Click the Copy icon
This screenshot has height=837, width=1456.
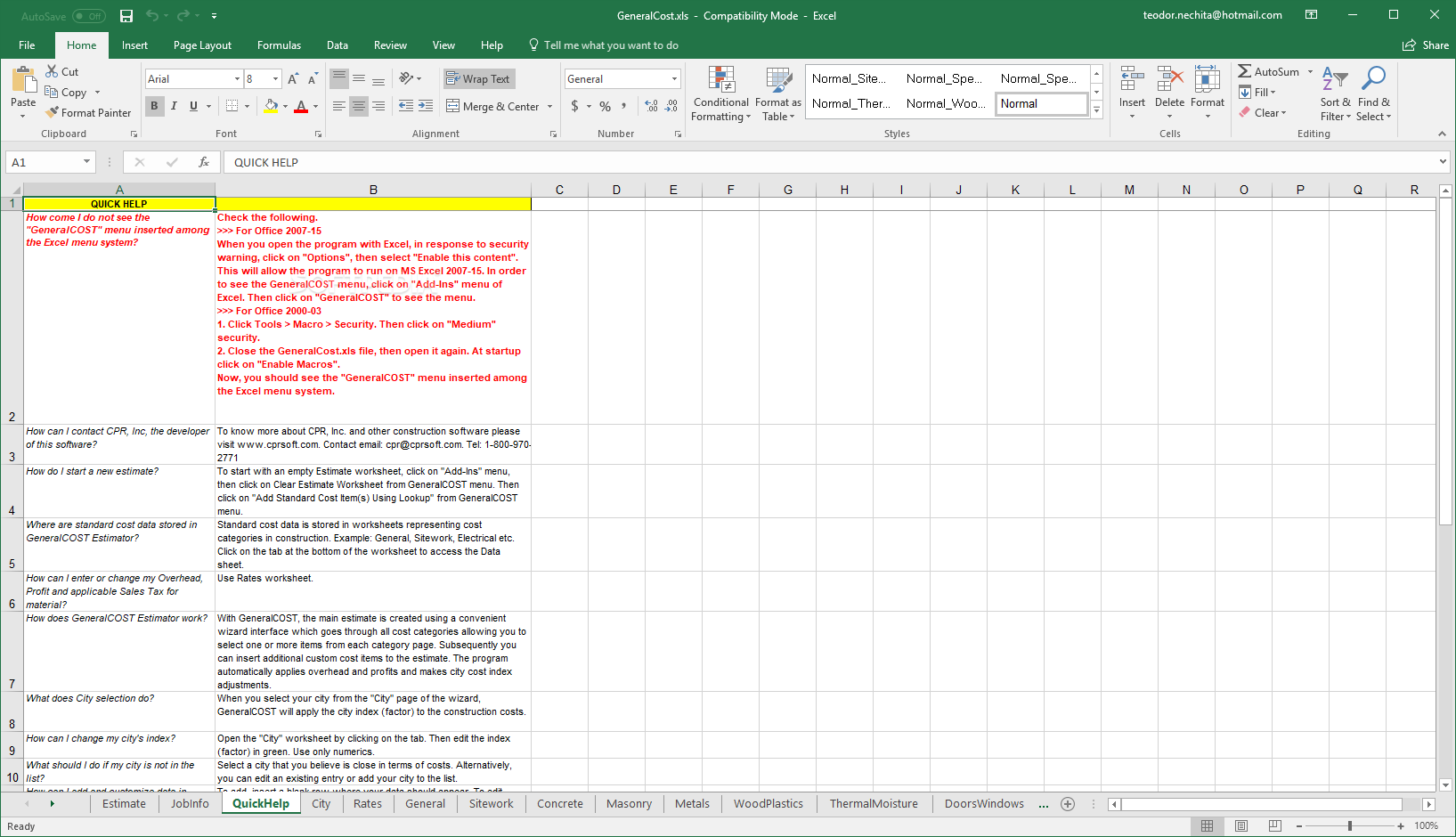click(x=52, y=92)
